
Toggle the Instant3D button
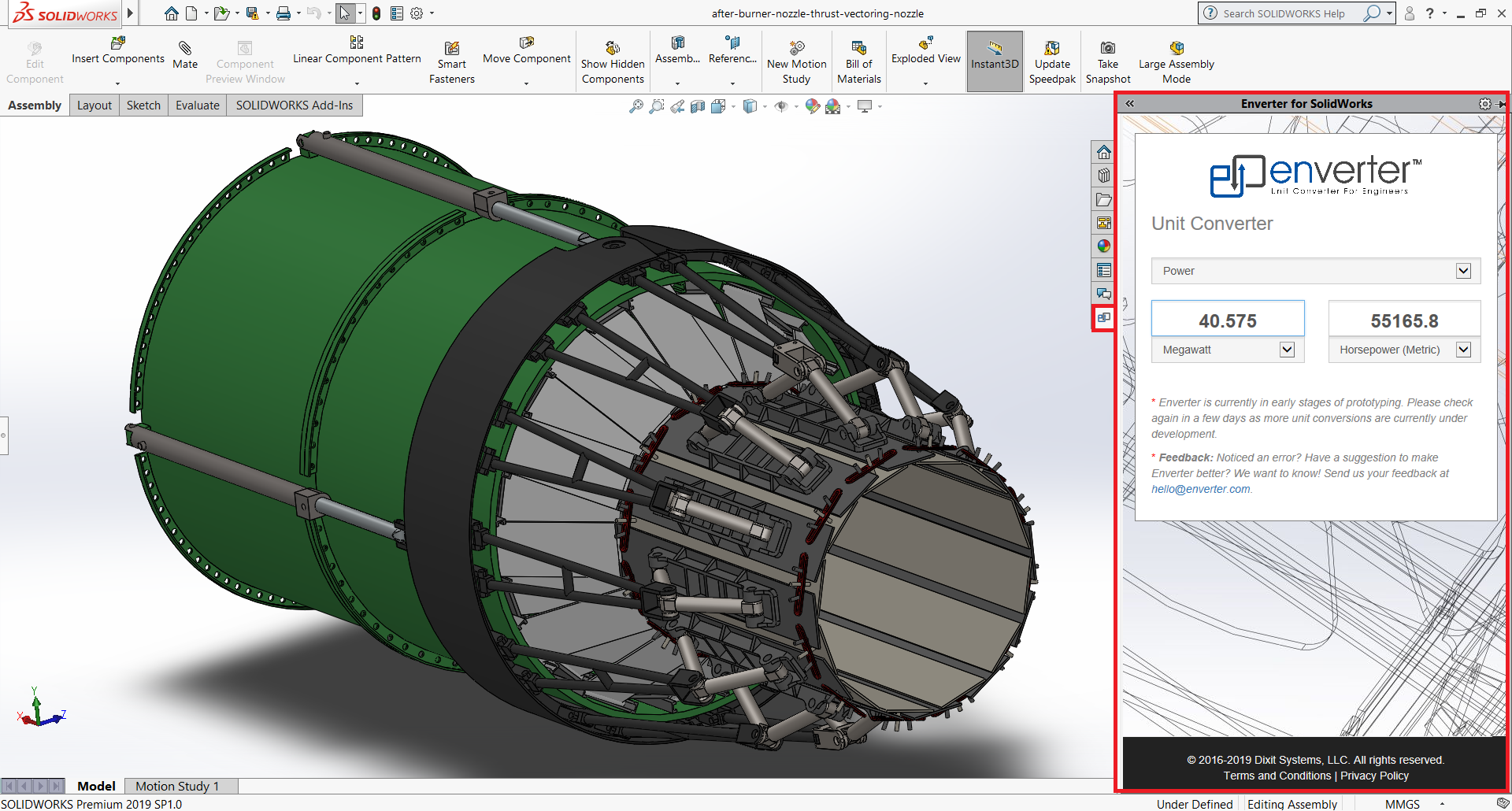pyautogui.click(x=995, y=61)
